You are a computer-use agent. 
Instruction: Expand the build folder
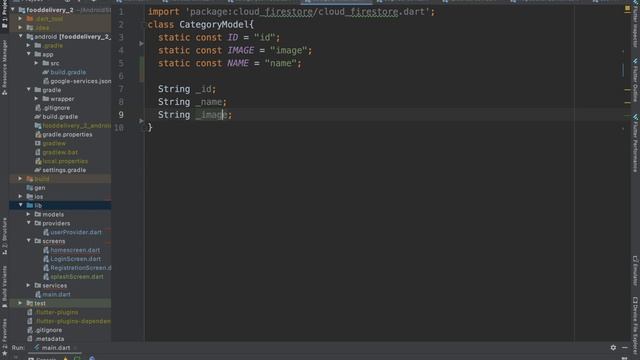coord(20,178)
